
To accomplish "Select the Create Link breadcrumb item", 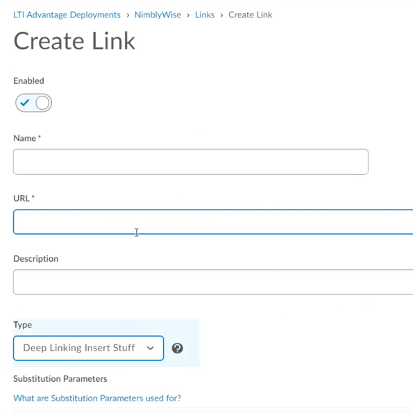I will coord(250,15).
